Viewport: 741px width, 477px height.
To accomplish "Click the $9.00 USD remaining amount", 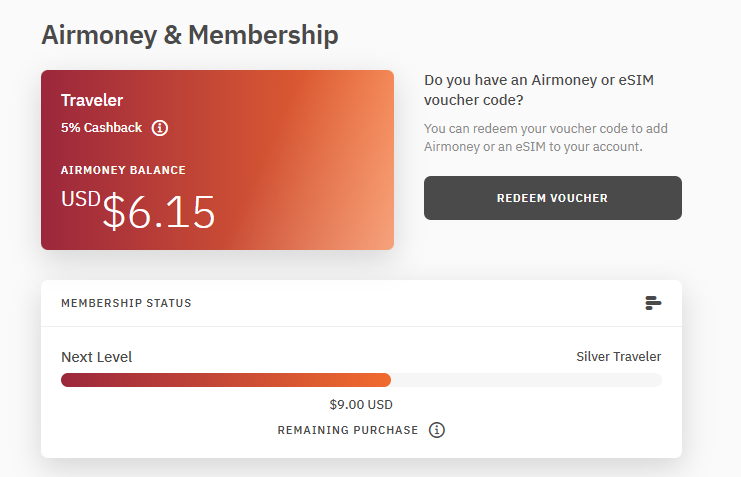I will tap(361, 405).
